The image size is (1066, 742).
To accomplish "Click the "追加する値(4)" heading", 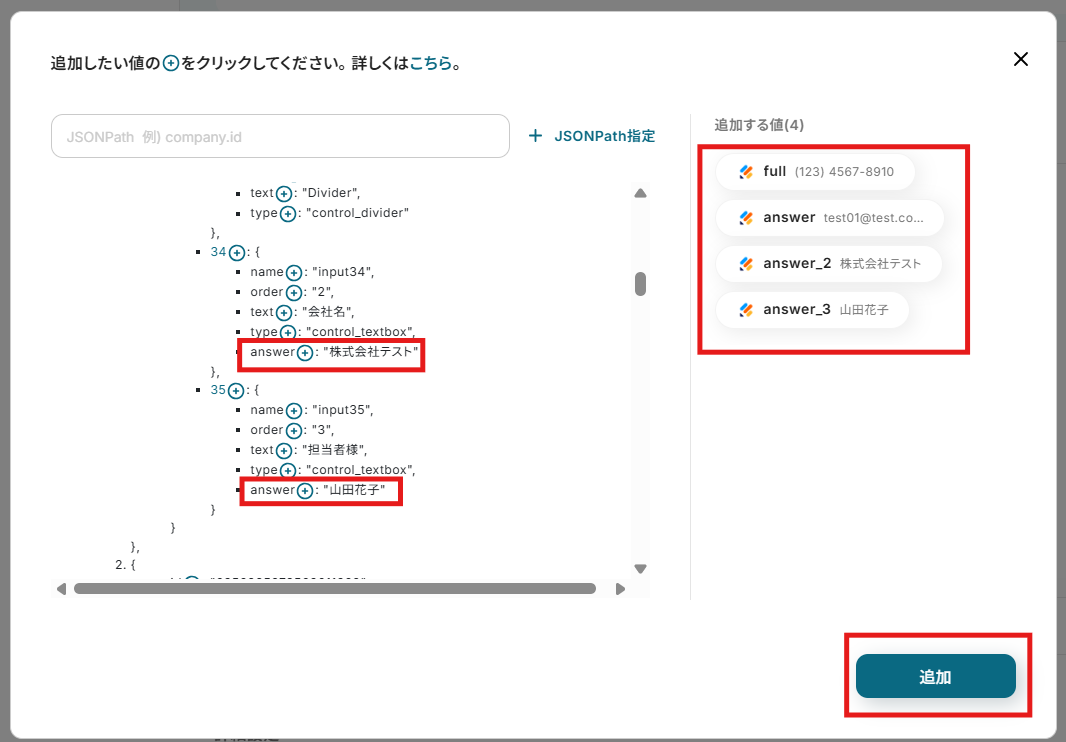I will [759, 125].
